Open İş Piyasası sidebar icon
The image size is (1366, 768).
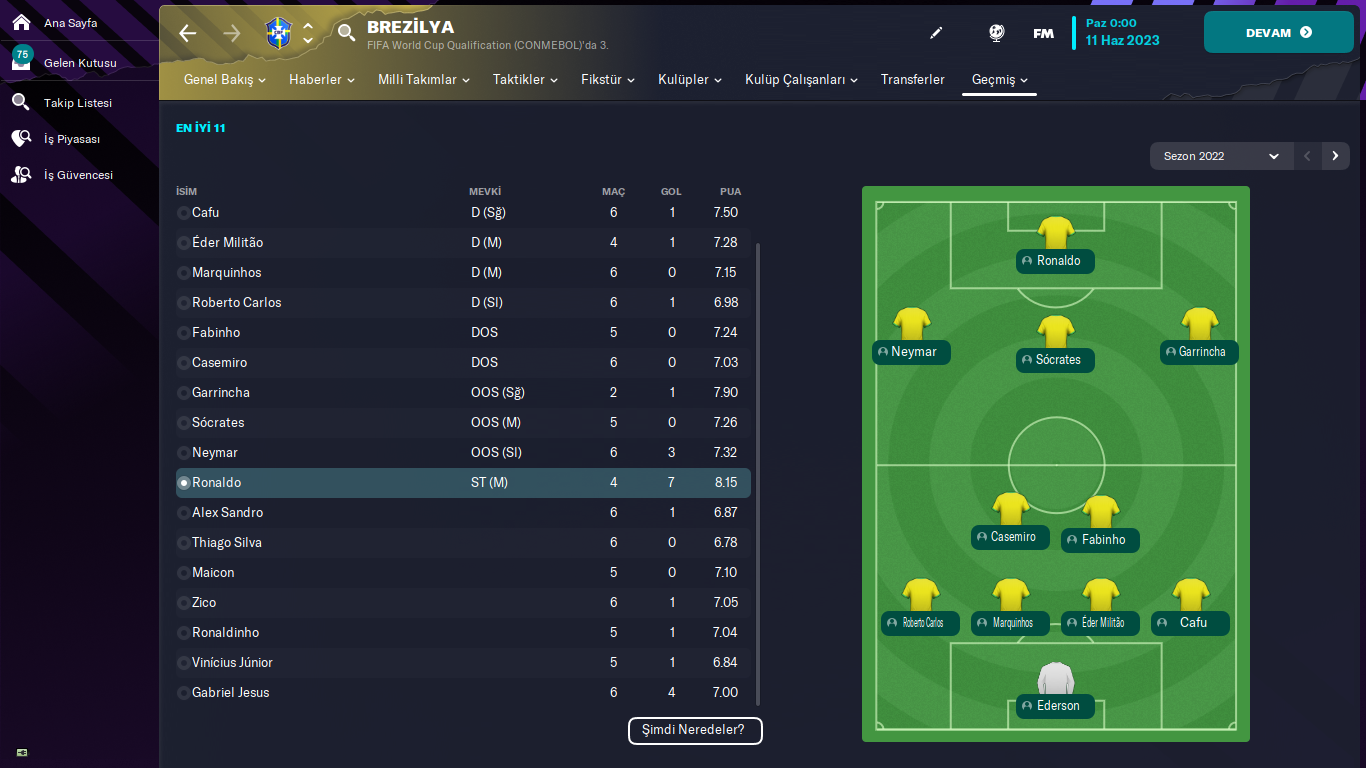tap(21, 139)
